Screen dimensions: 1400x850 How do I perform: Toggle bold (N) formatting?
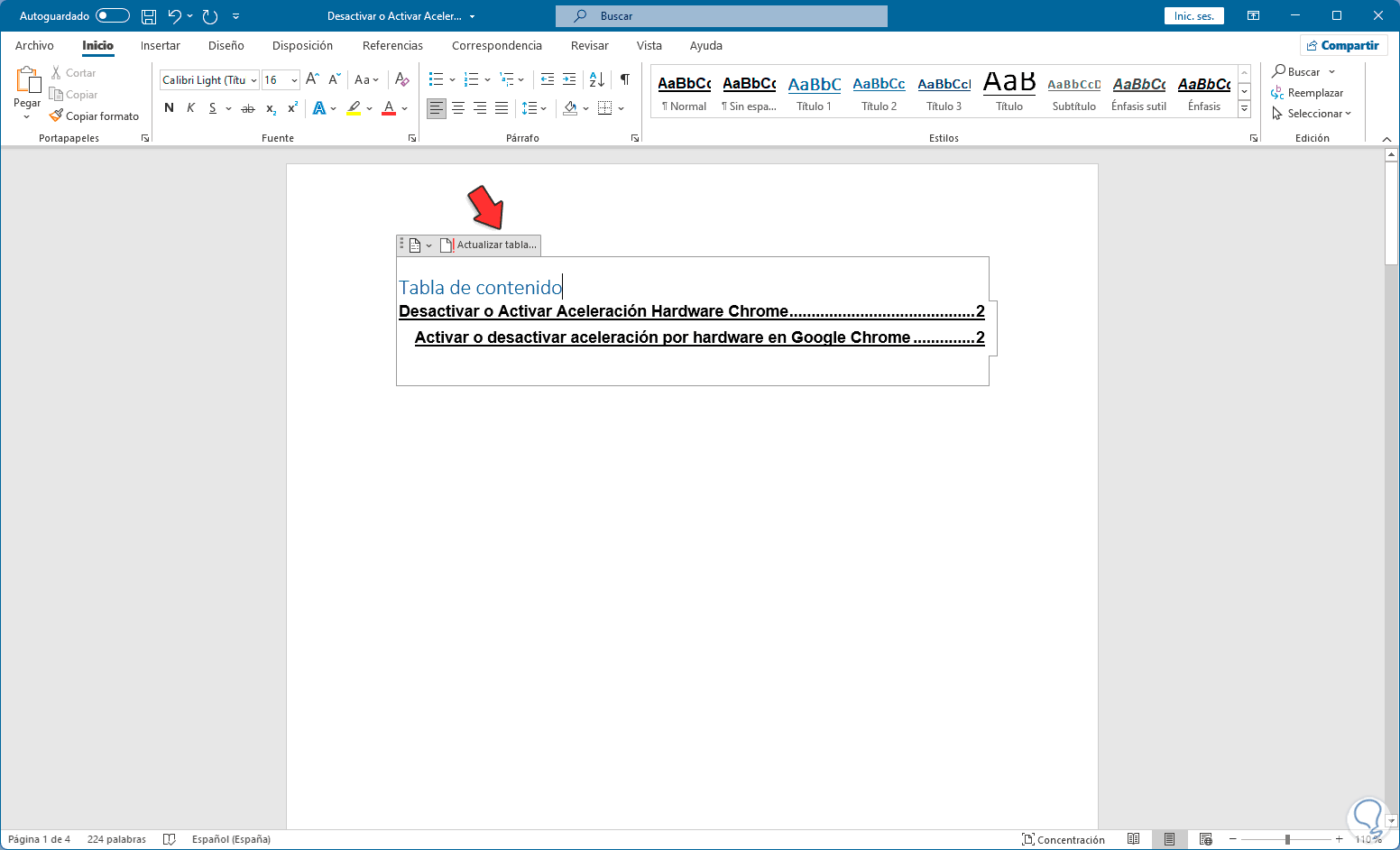click(x=169, y=108)
